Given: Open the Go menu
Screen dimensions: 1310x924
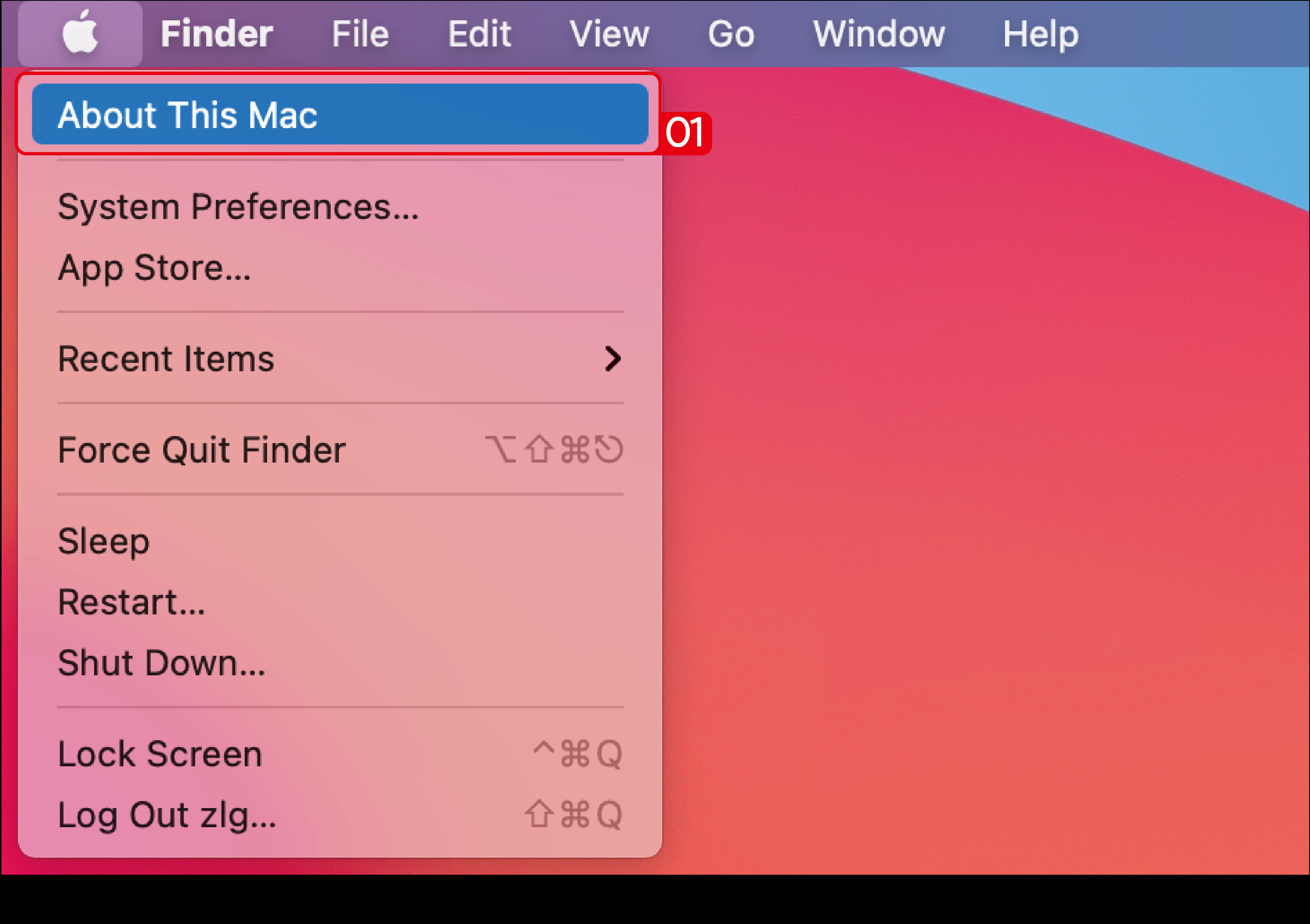Looking at the screenshot, I should (x=731, y=34).
